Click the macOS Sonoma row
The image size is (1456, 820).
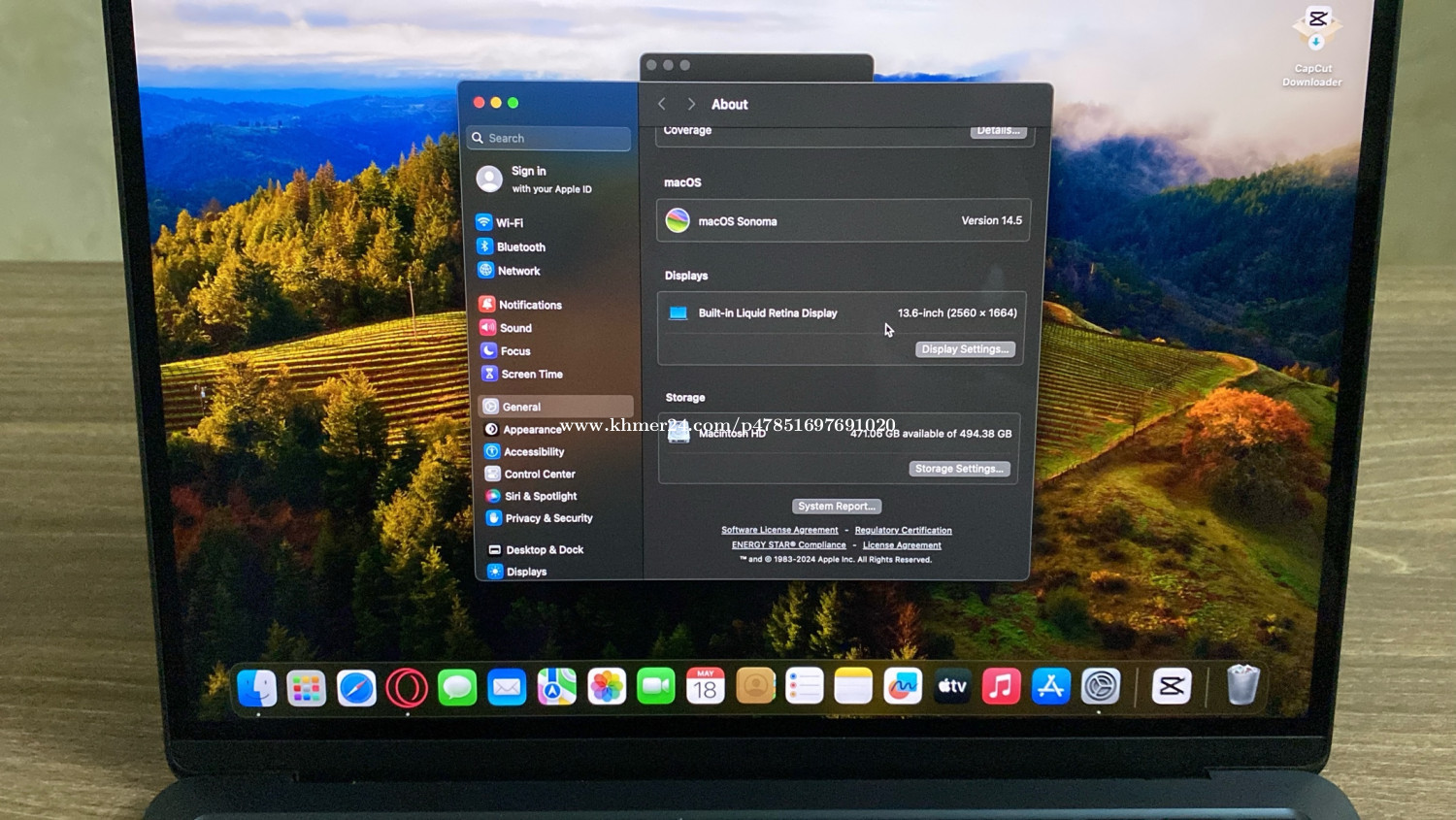[843, 220]
